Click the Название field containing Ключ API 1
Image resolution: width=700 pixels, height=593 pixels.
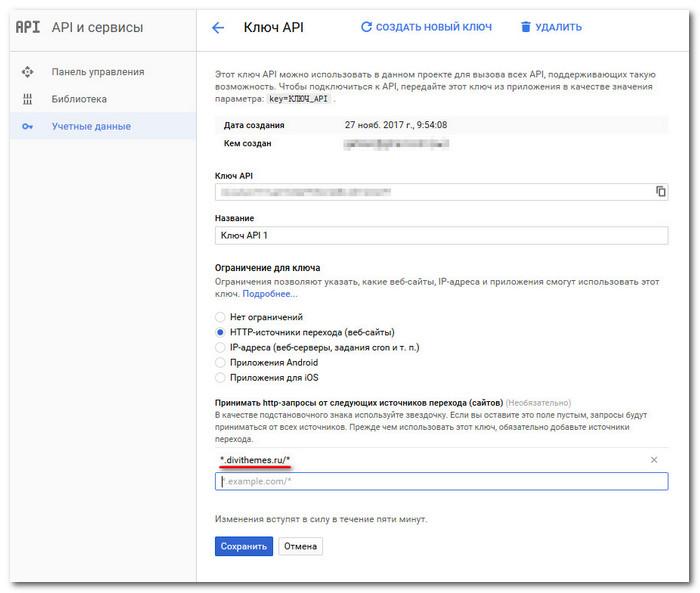click(440, 235)
